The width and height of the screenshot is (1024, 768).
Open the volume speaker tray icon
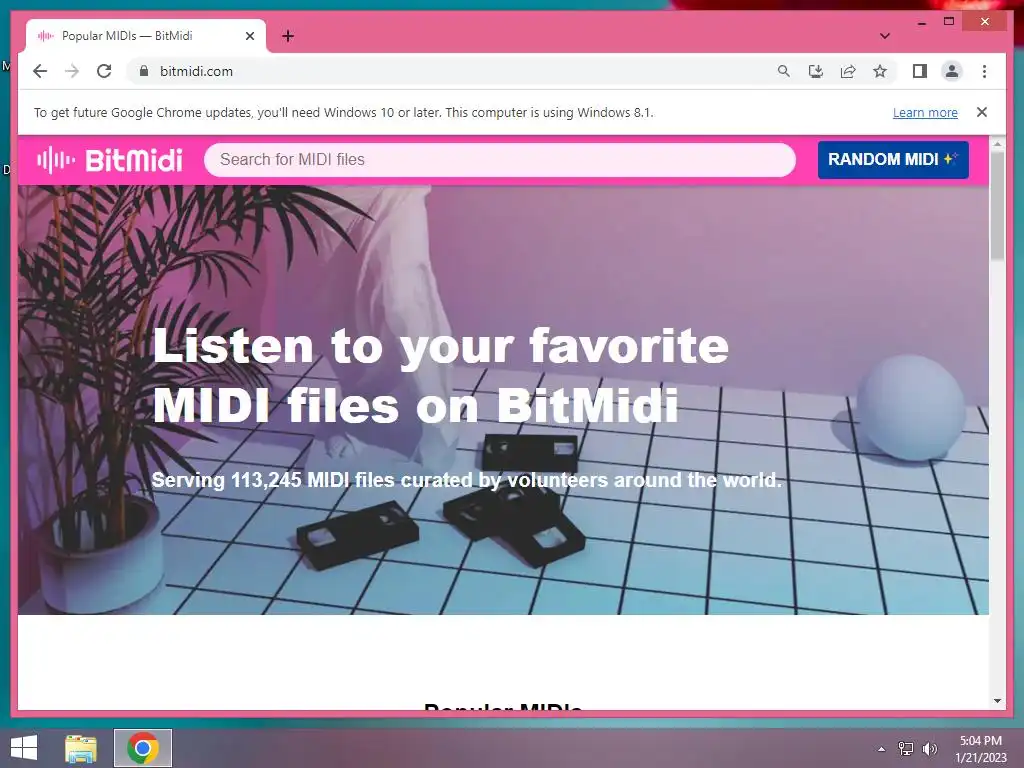pyautogui.click(x=929, y=749)
